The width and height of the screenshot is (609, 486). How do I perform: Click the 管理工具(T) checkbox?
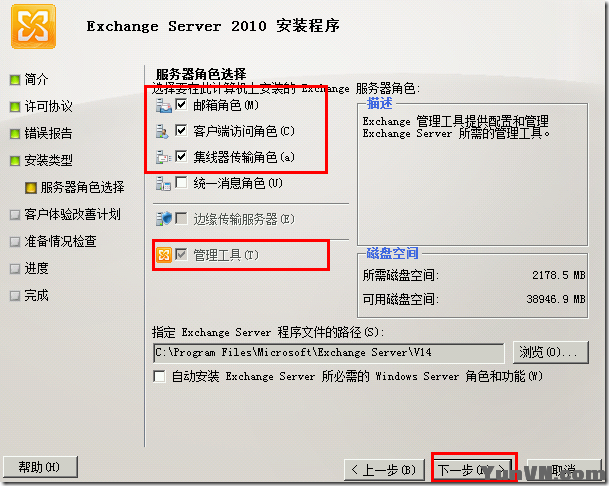pos(181,255)
